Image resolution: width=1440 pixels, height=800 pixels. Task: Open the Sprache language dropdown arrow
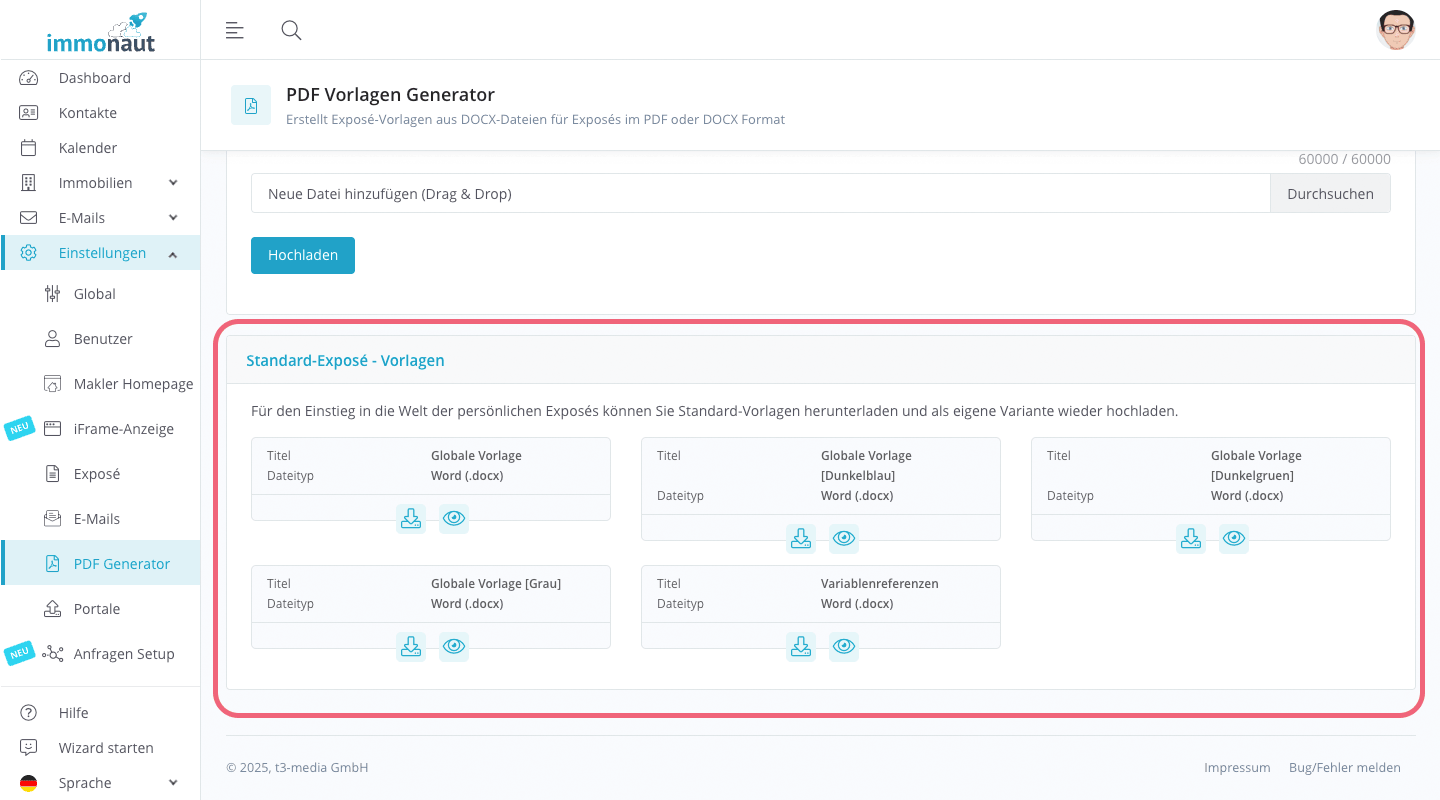173,783
